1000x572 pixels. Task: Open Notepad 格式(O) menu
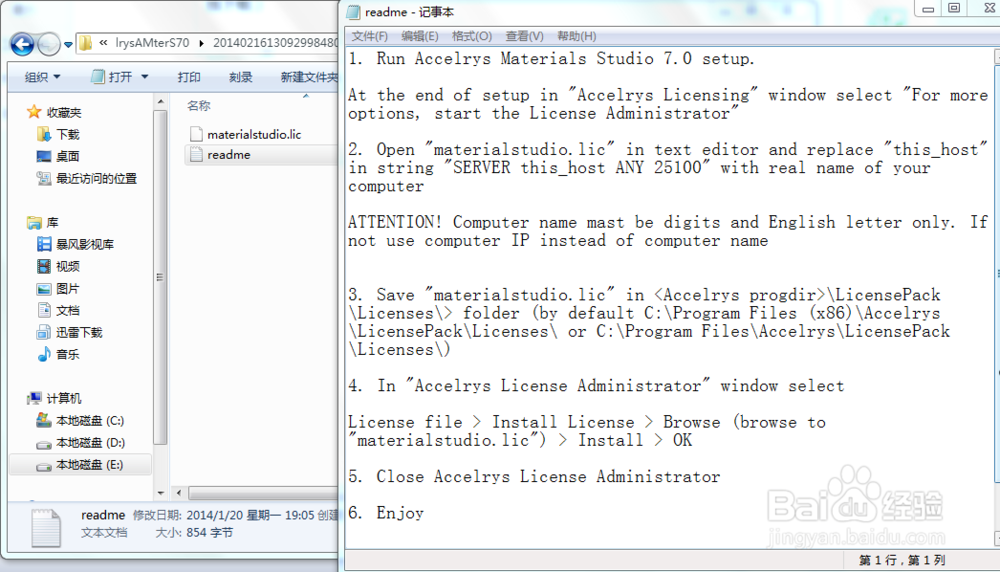pos(472,36)
